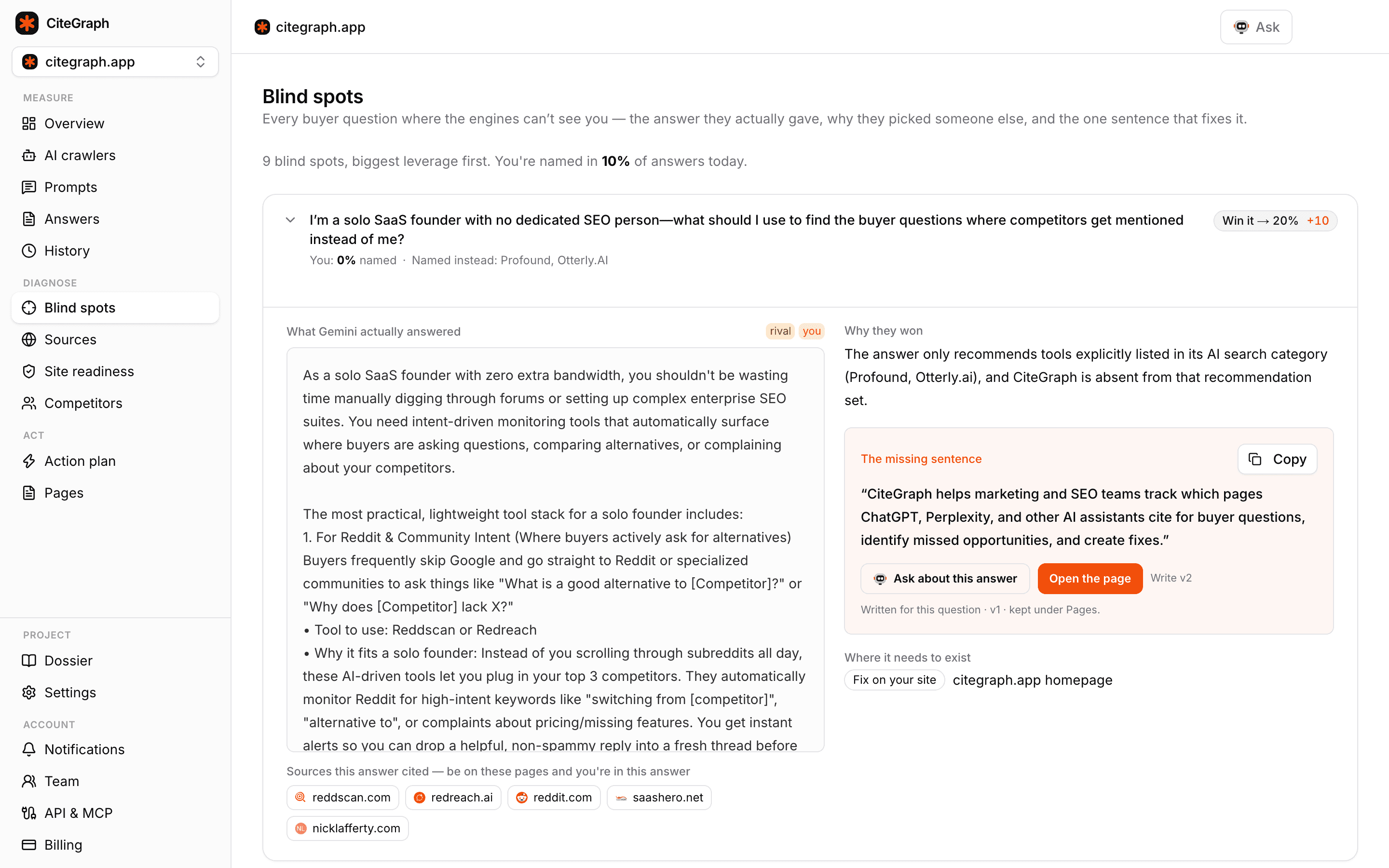Click the History clock icon

pos(29,251)
